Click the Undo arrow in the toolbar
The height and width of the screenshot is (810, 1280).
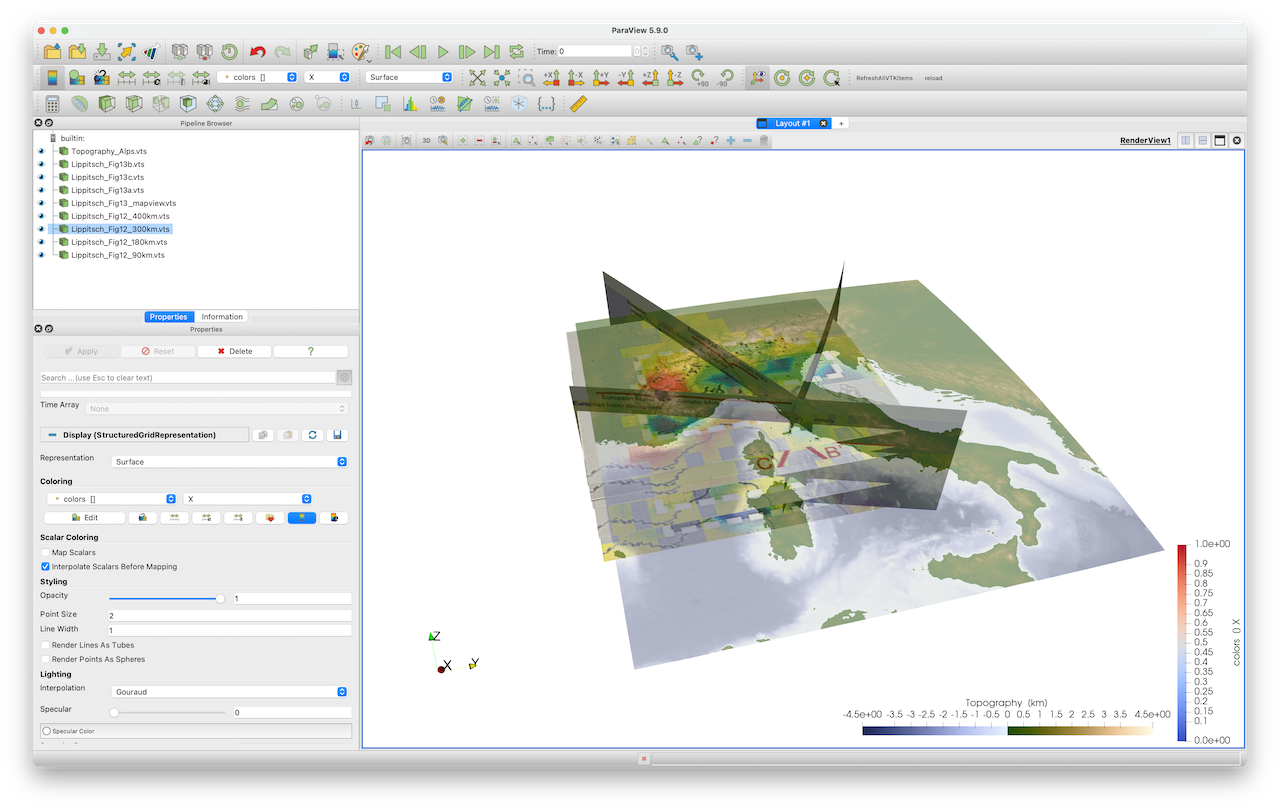click(258, 52)
